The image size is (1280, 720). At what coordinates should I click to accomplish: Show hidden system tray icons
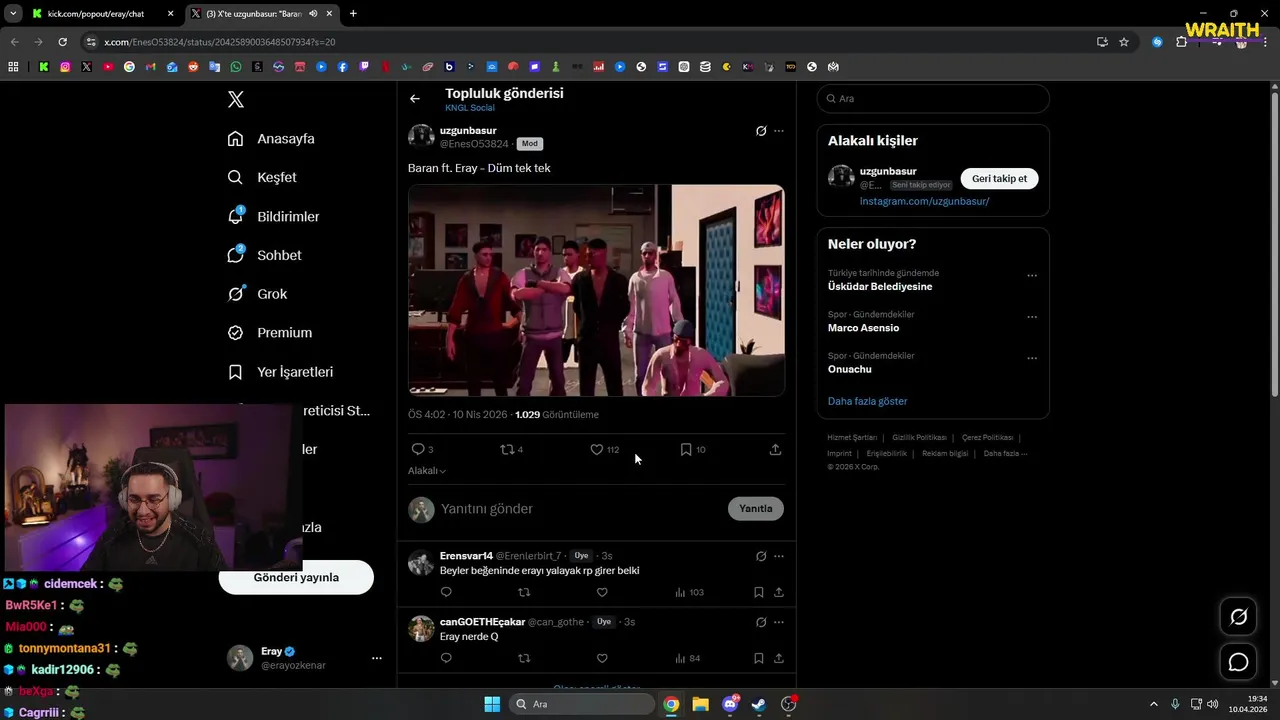click(x=1153, y=704)
